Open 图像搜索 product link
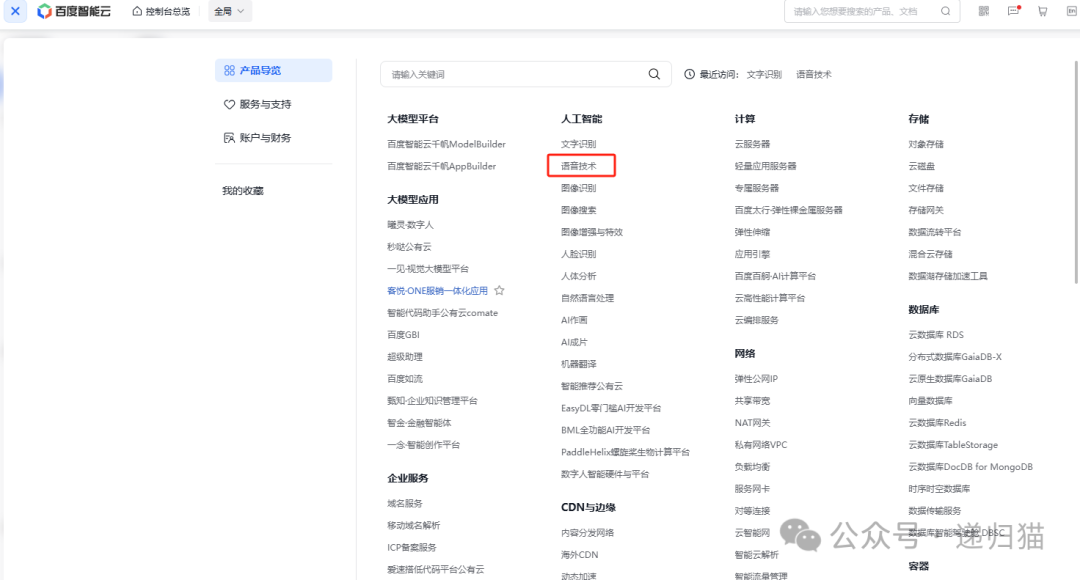The image size is (1080, 580). click(x=579, y=210)
